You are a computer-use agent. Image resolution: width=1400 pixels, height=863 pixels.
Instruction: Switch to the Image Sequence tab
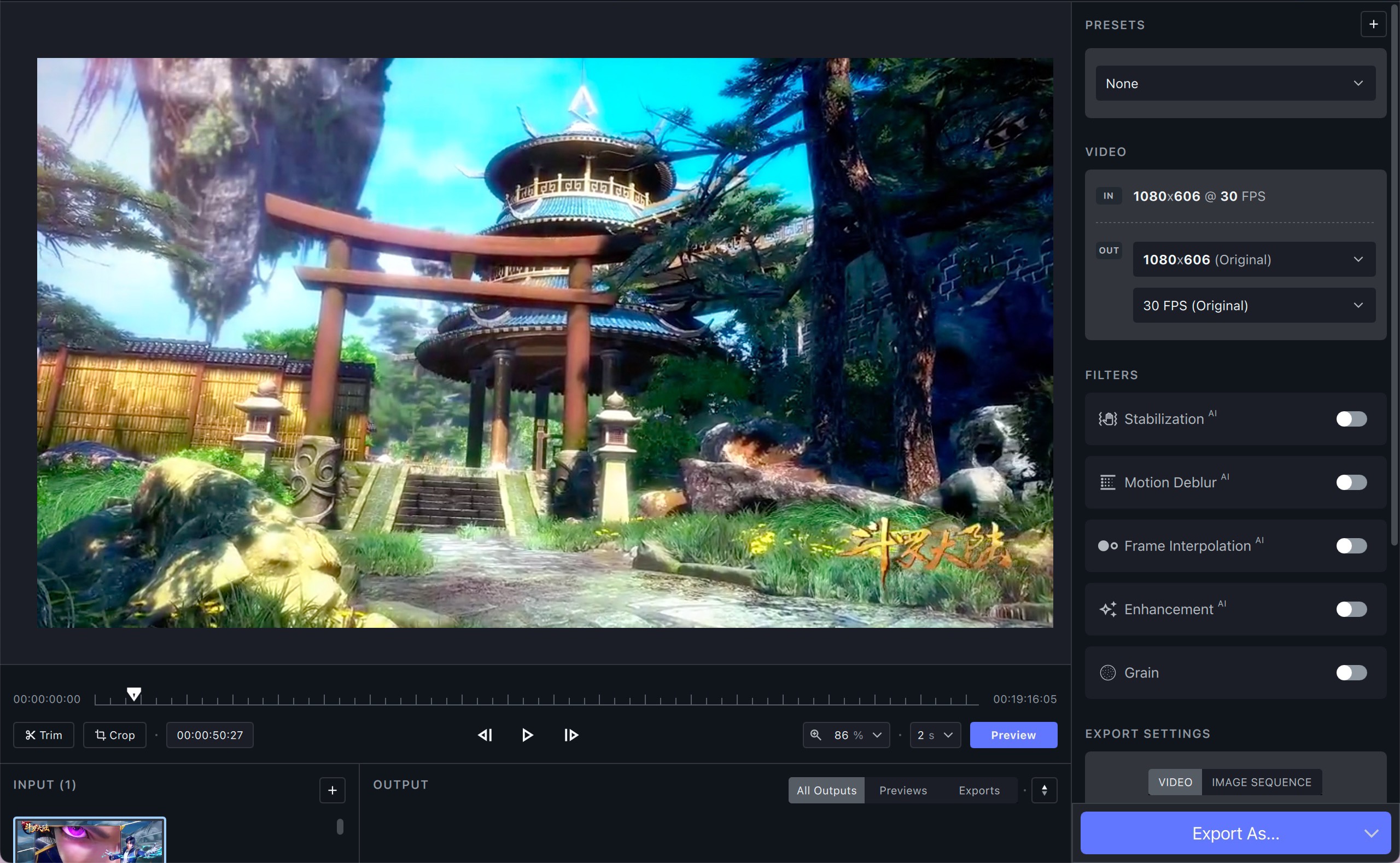point(1261,782)
